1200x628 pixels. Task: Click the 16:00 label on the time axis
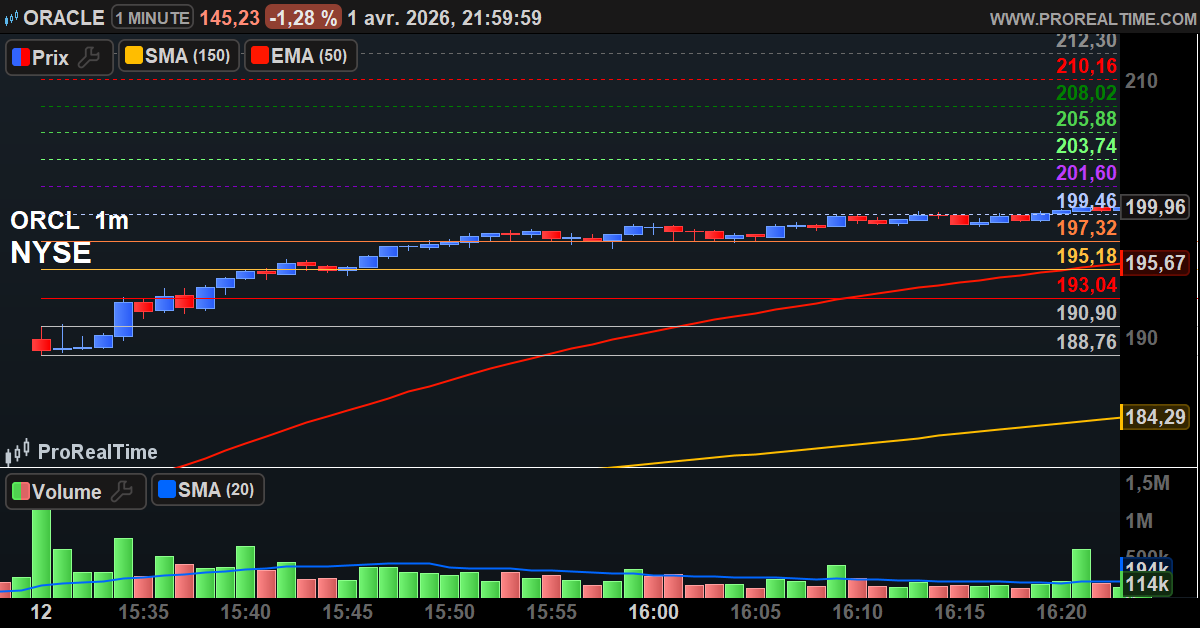pos(651,613)
